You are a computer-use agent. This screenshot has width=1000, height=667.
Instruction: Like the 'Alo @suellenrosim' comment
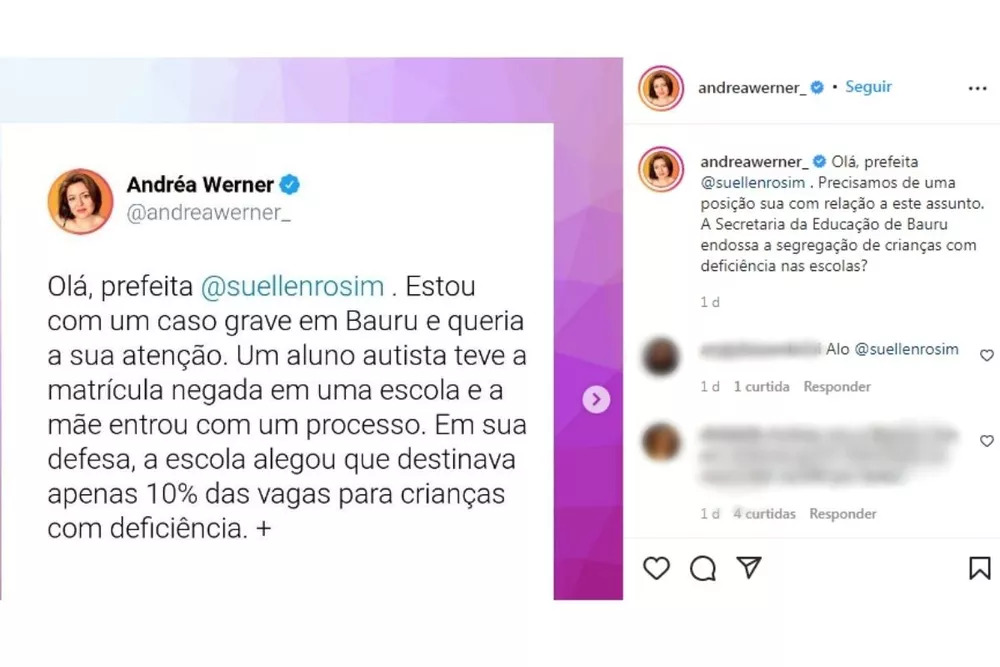pos(987,355)
